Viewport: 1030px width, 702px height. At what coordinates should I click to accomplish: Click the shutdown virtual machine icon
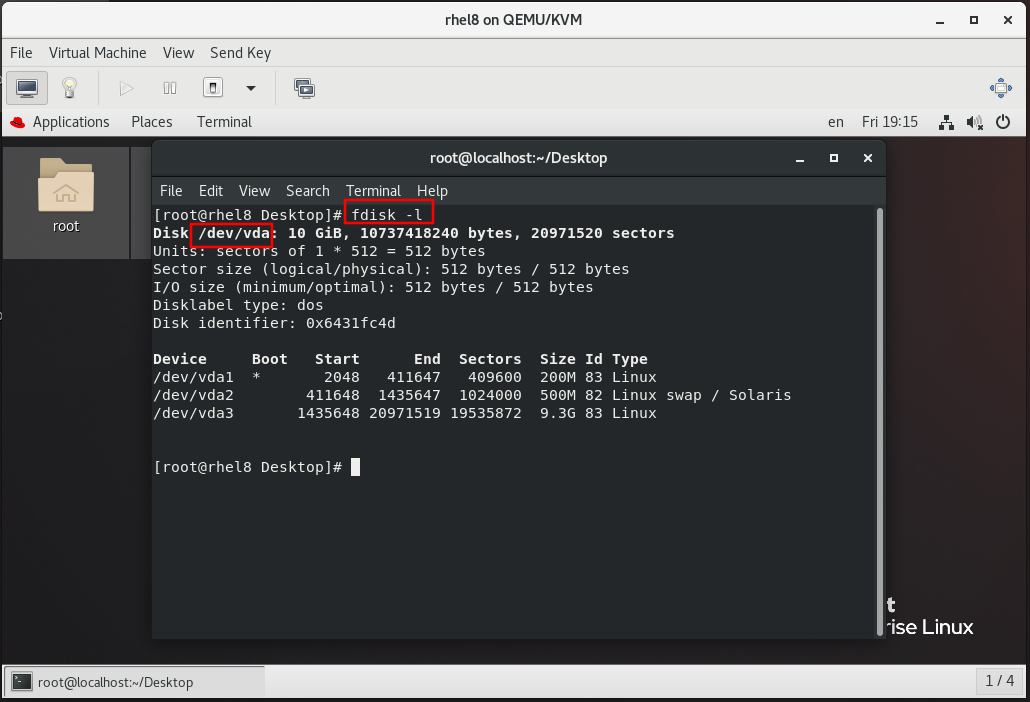pos(213,88)
